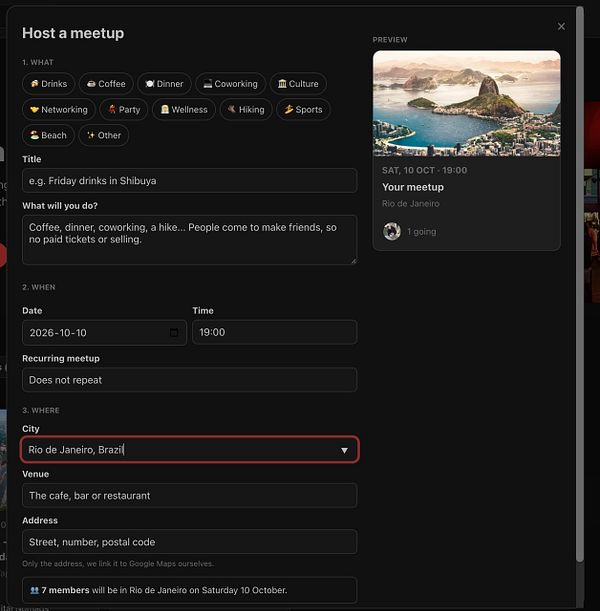The height and width of the screenshot is (611, 600).
Task: Select the Coffee category chip
Action: pyautogui.click(x=106, y=84)
